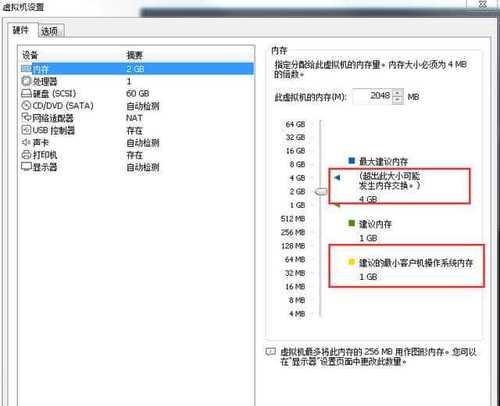500x406 pixels.
Task: Click the USB controller icon
Action: 26,130
